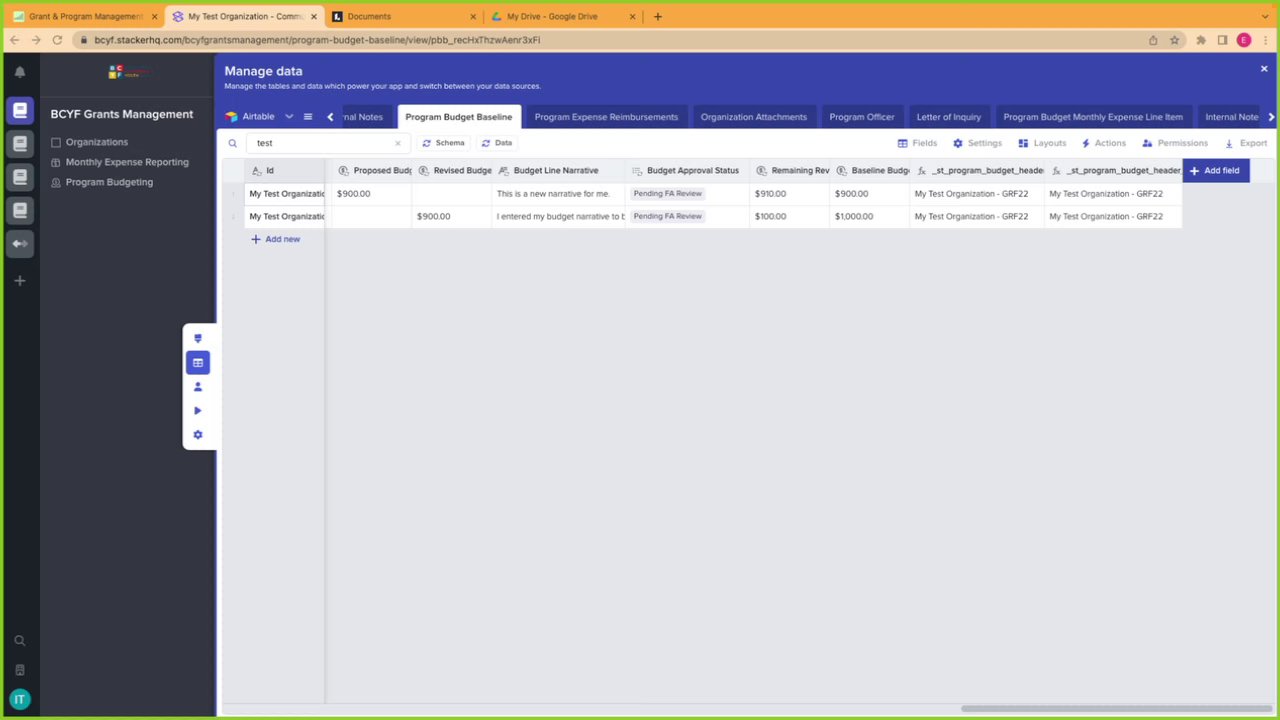Switch to Program Budget Baseline tab

[459, 117]
